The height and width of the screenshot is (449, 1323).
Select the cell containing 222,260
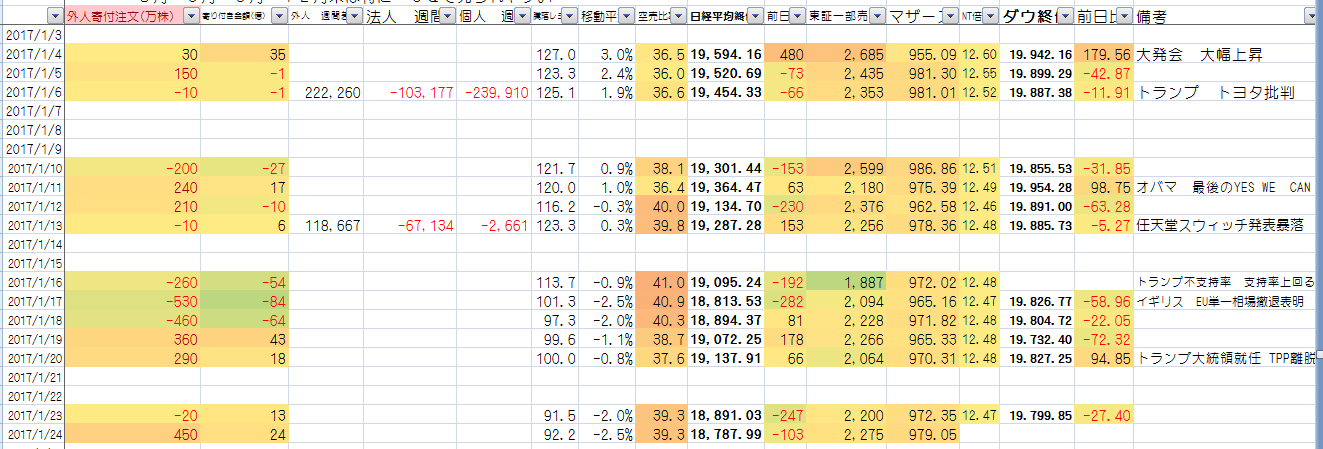pyautogui.click(x=325, y=92)
